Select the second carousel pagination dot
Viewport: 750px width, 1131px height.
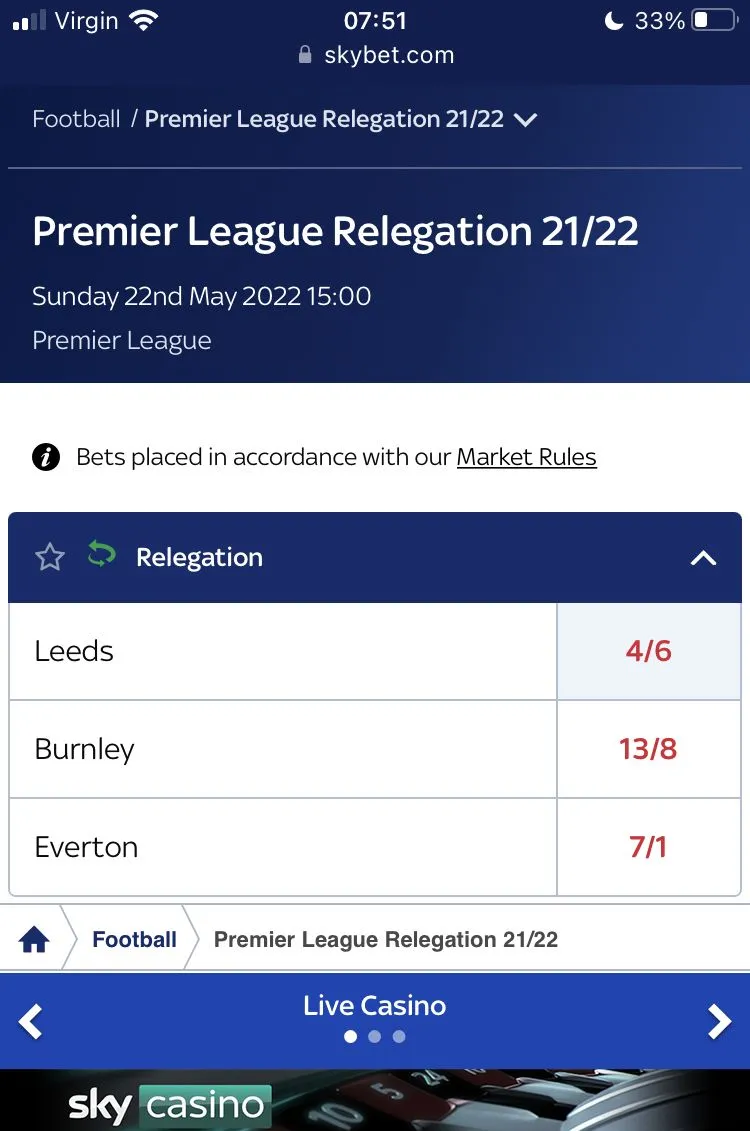[x=374, y=1037]
